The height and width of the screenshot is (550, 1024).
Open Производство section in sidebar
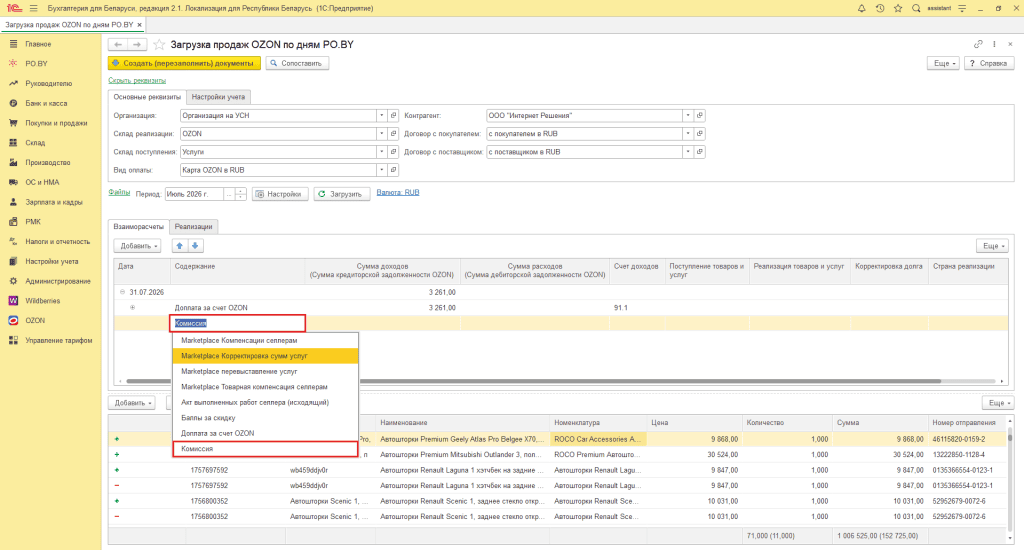click(x=48, y=163)
